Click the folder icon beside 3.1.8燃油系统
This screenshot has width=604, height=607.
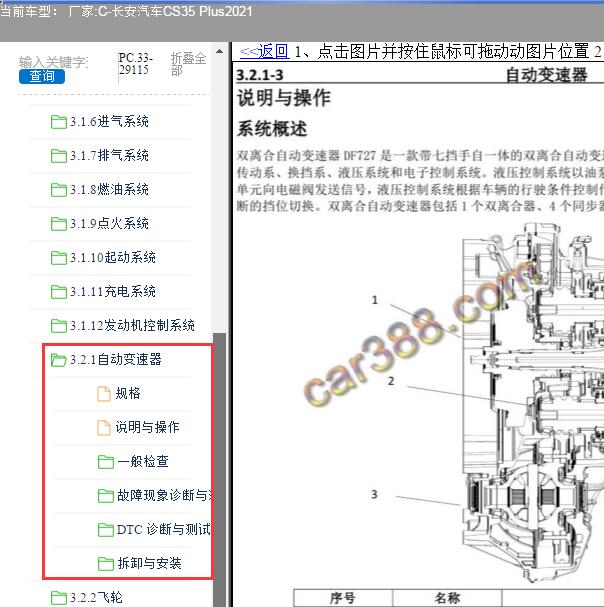coord(58,190)
